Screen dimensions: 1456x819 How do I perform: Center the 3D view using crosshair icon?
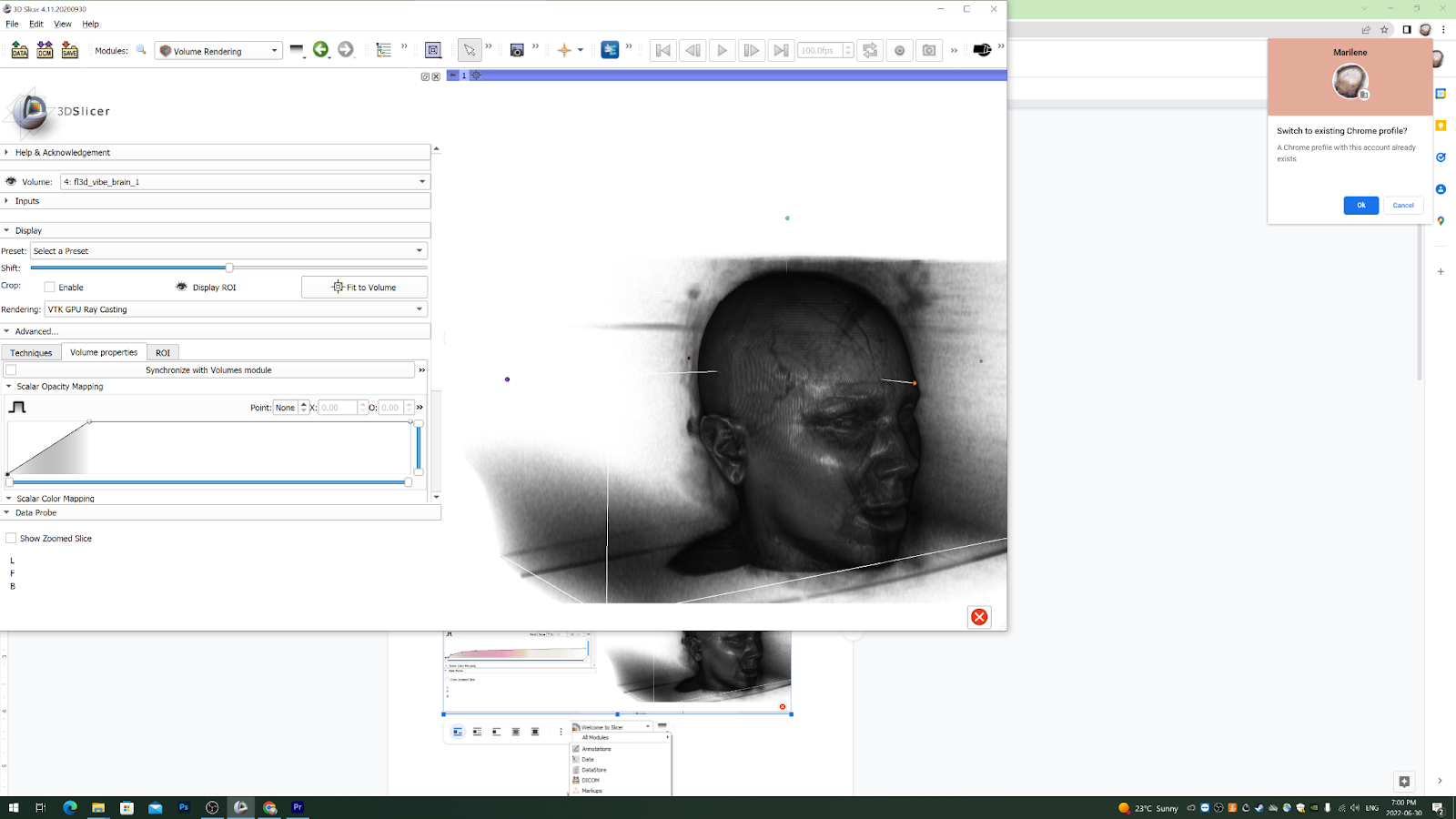476,76
